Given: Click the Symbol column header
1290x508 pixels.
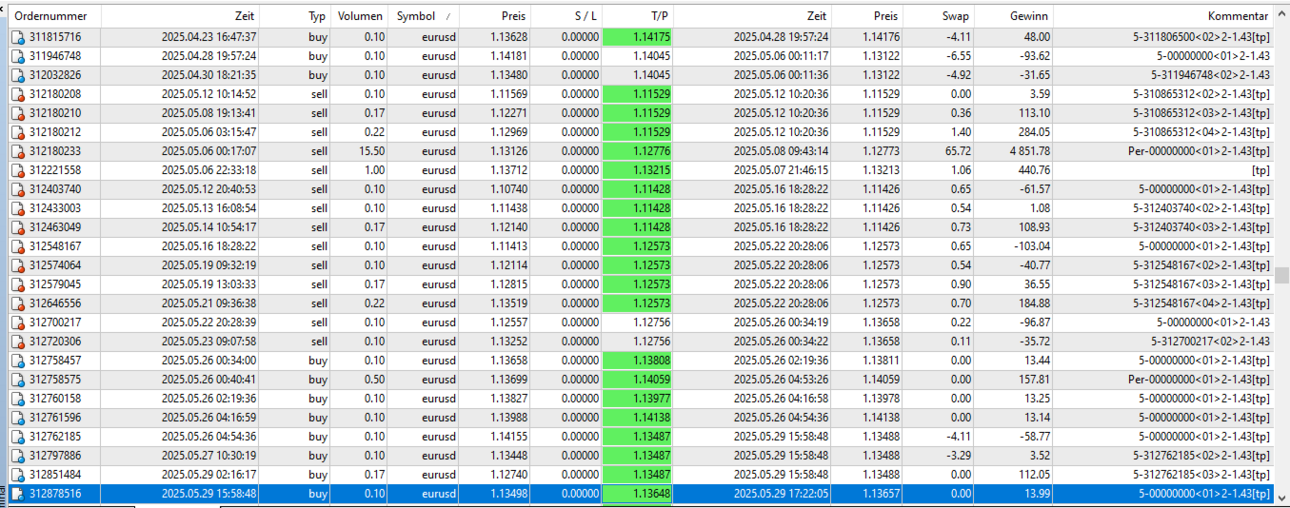Looking at the screenshot, I should (424, 16).
